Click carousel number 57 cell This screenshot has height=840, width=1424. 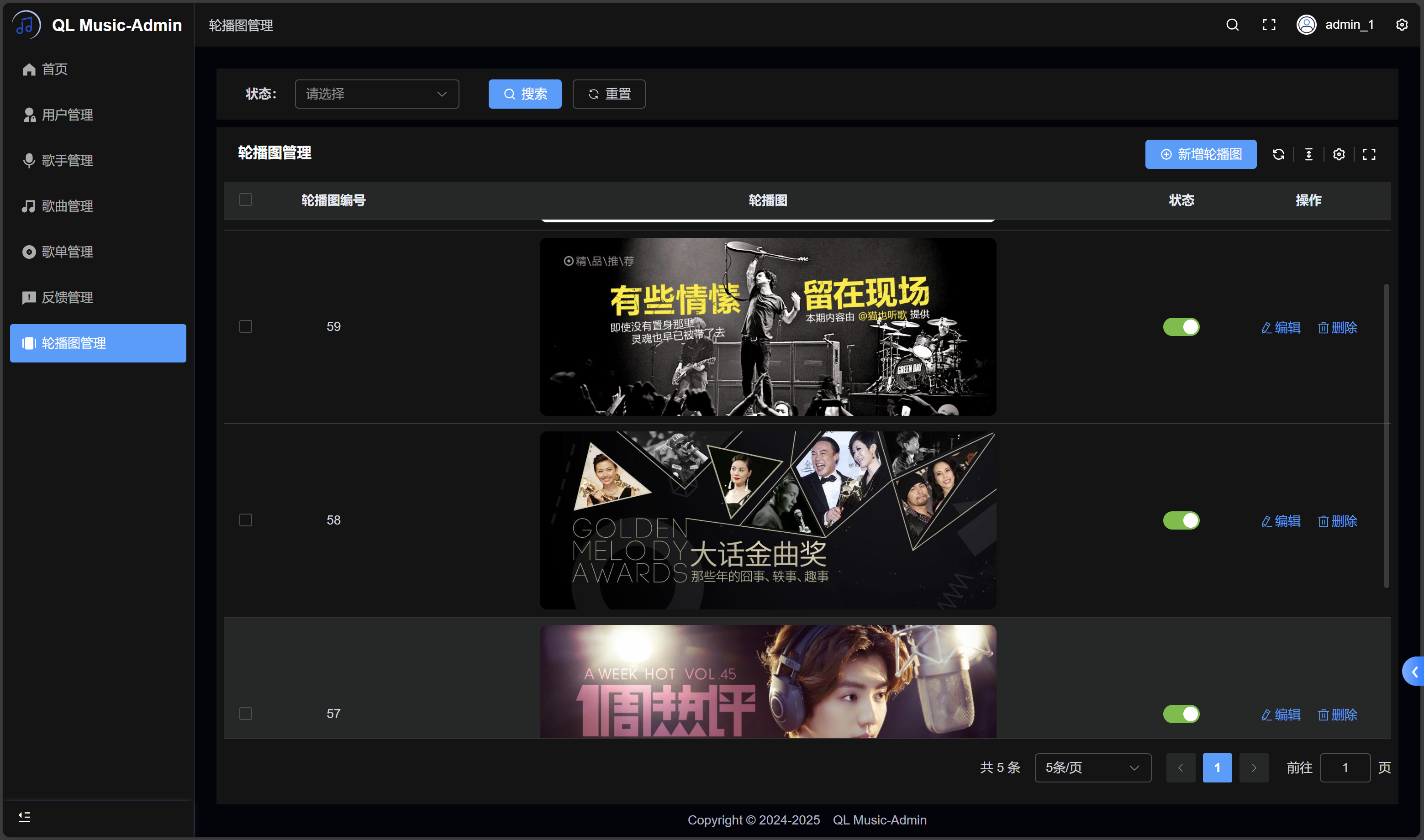click(333, 714)
